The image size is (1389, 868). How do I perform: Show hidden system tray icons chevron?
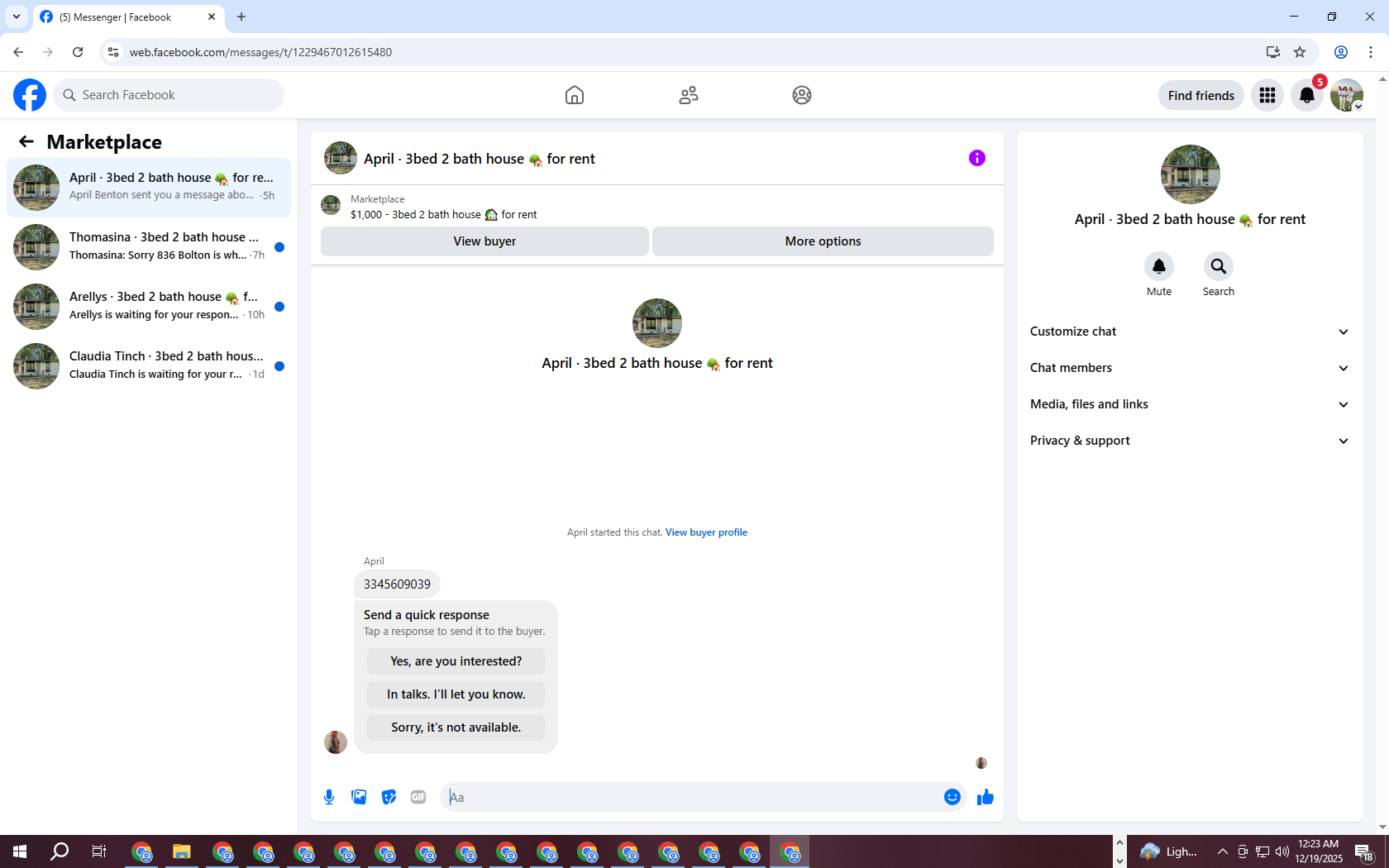1222,851
